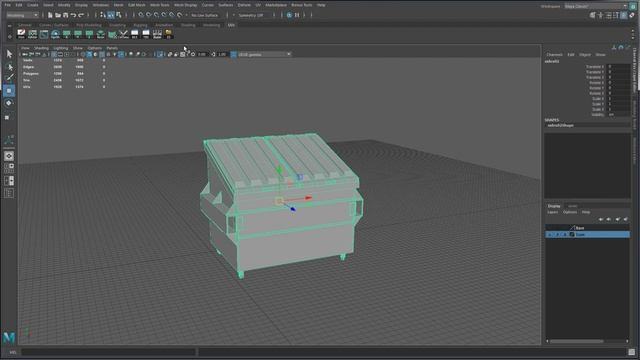640x360 pixels.
Task: Open the Edit Mesh menu
Action: (x=137, y=5)
